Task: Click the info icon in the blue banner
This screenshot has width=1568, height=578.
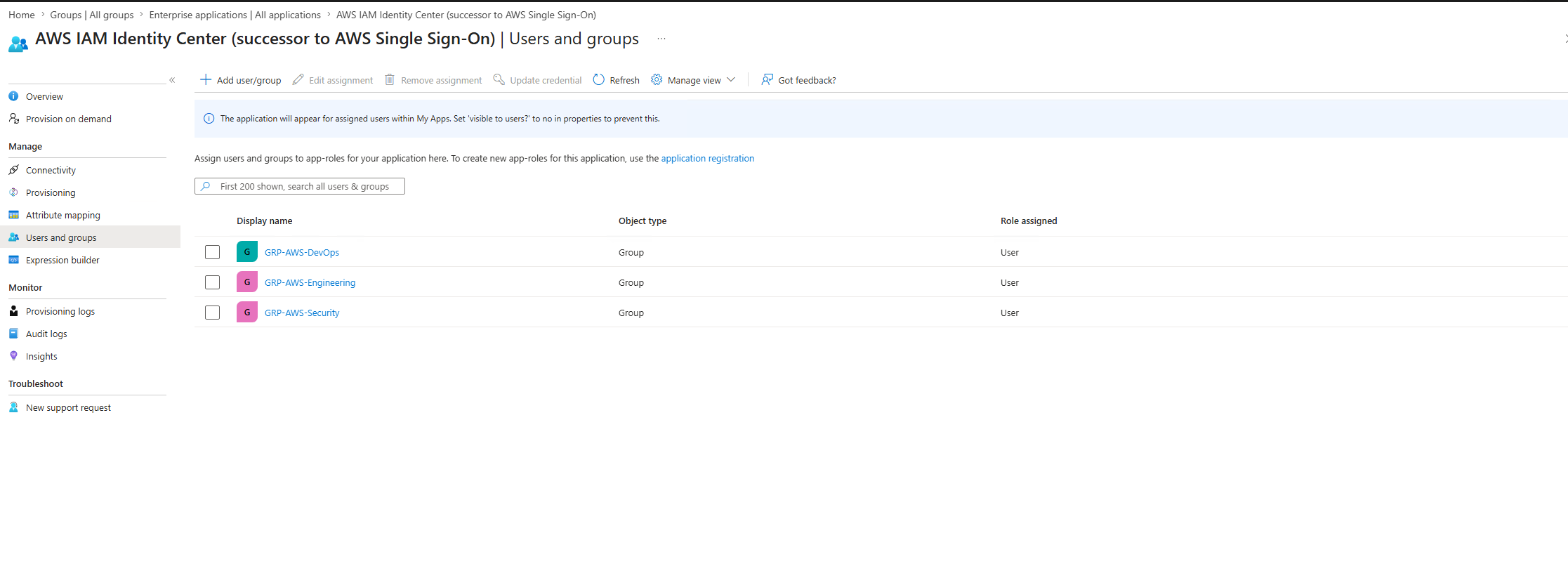Action: coord(209,119)
